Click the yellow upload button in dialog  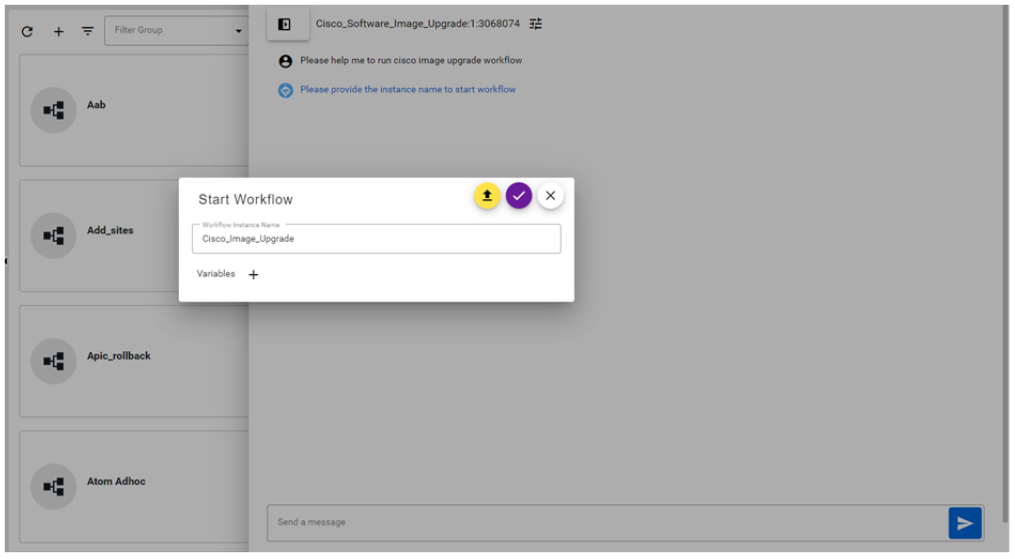tap(487, 195)
